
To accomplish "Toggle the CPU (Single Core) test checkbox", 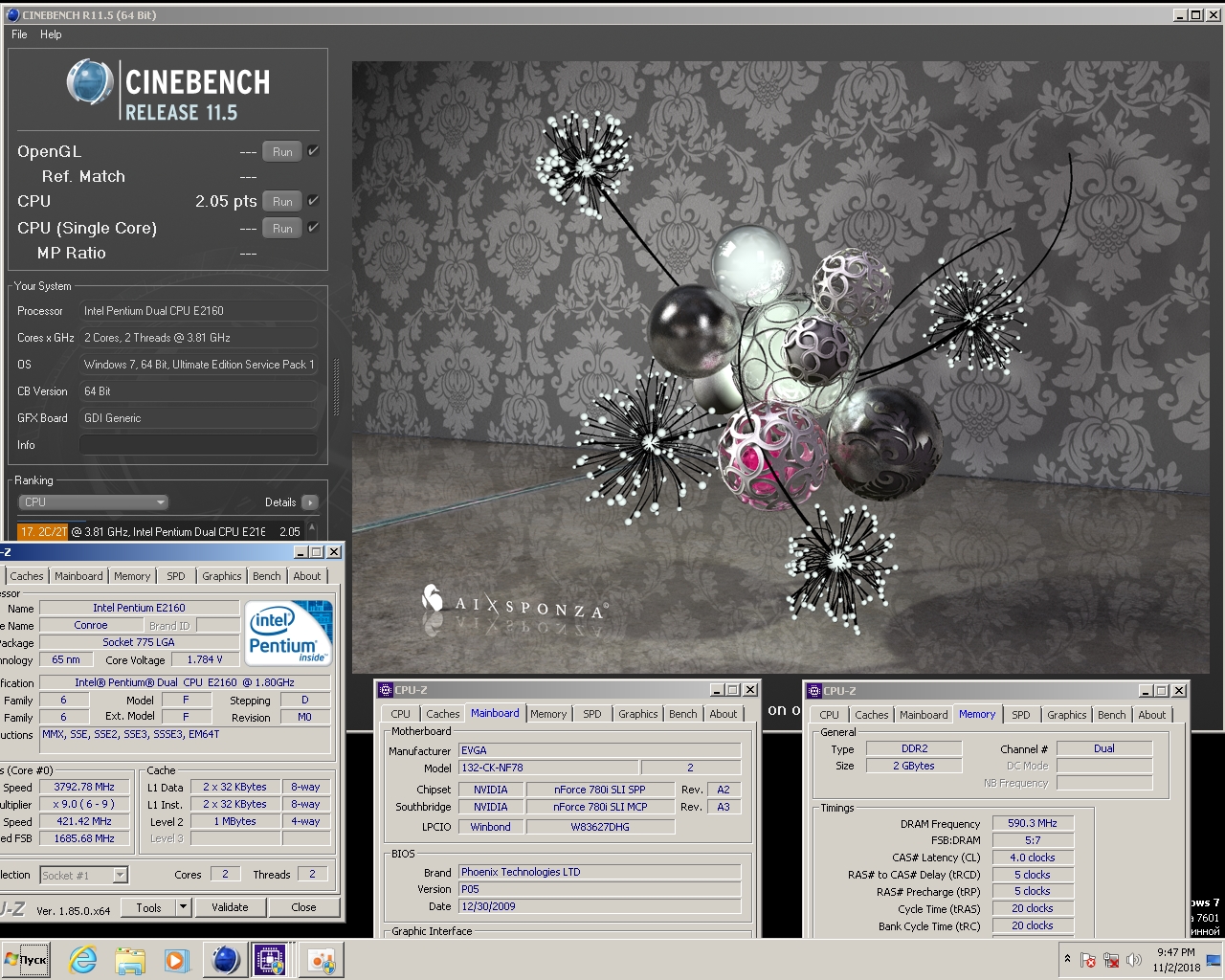I will (x=313, y=228).
